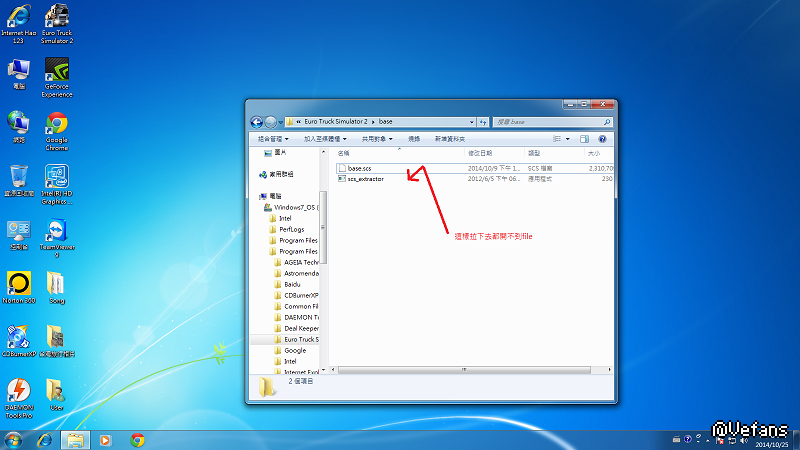
Task: Open Euro Truck Simulator 2 desktop shortcut
Action: [57, 22]
